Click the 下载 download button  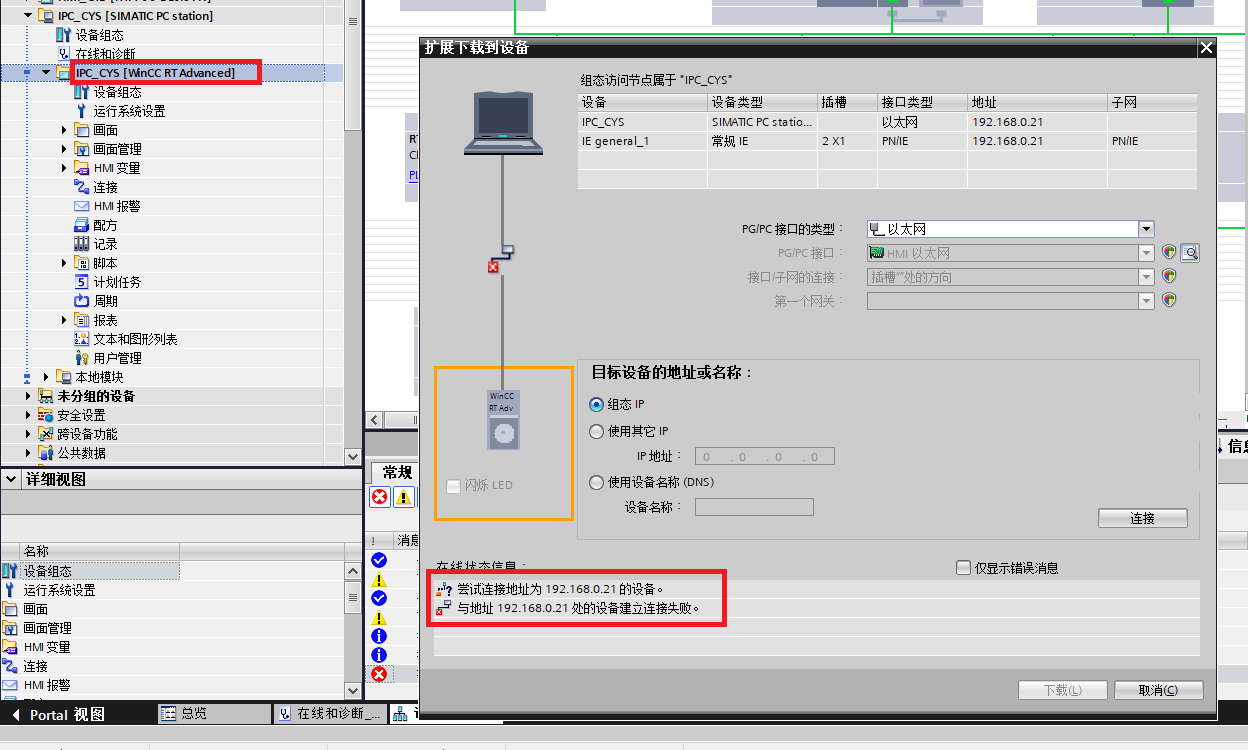pos(1062,690)
